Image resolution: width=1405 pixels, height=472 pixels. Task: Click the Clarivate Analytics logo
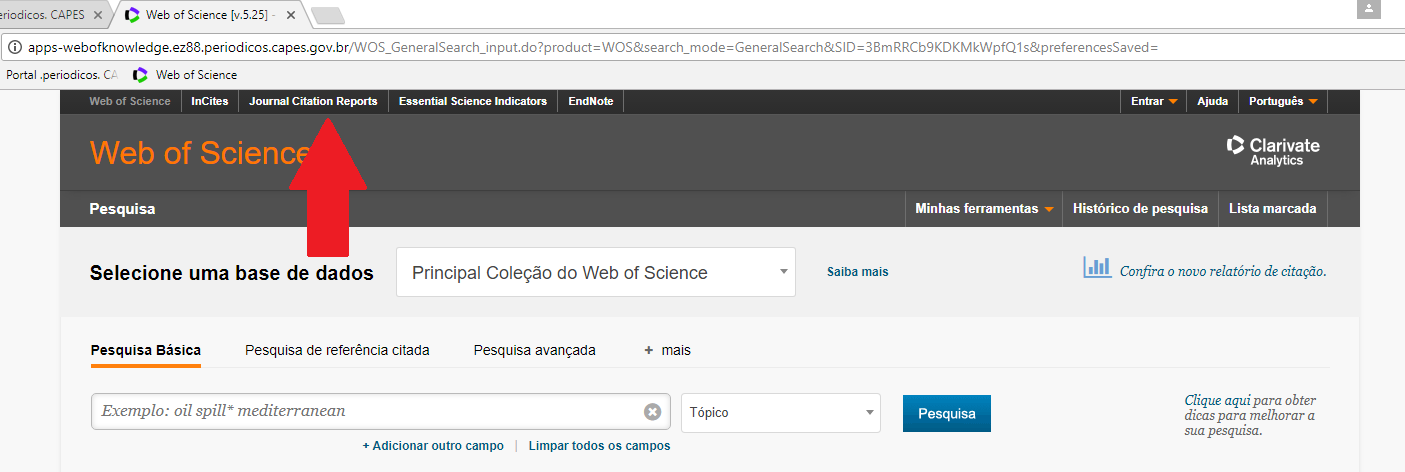(x=1273, y=151)
